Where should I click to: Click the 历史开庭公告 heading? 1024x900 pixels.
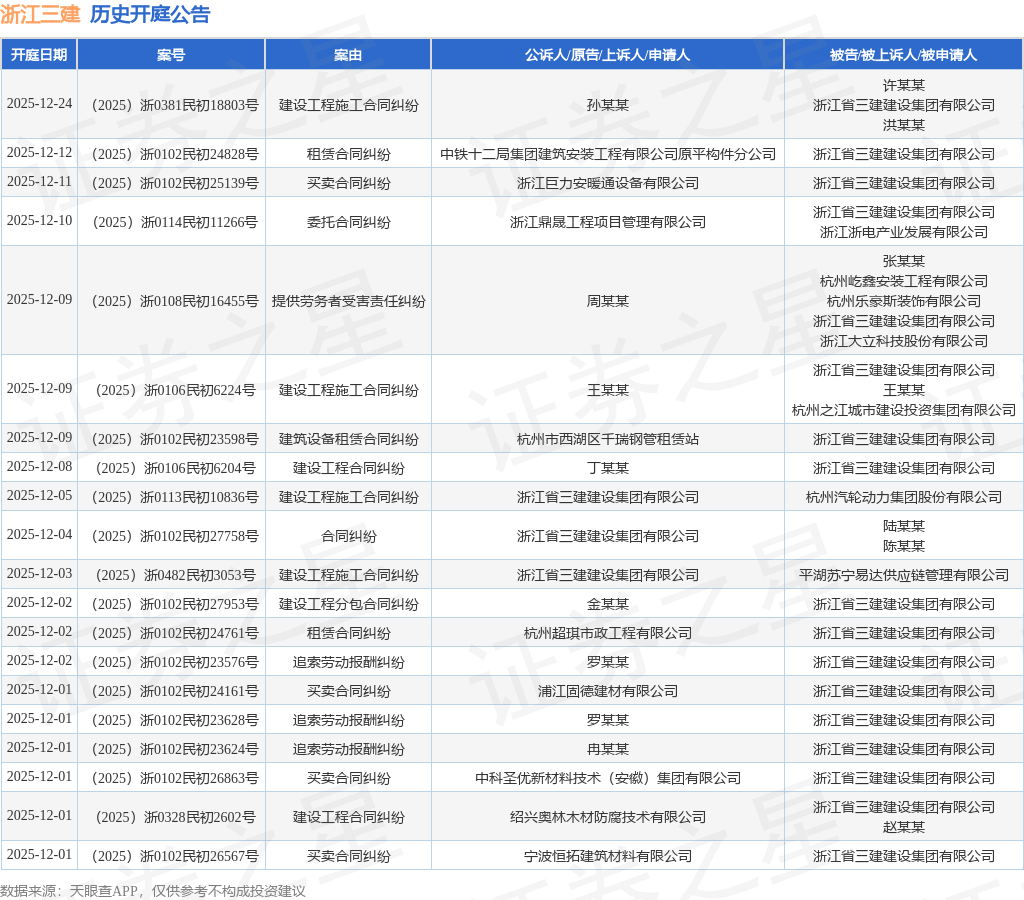(150, 14)
